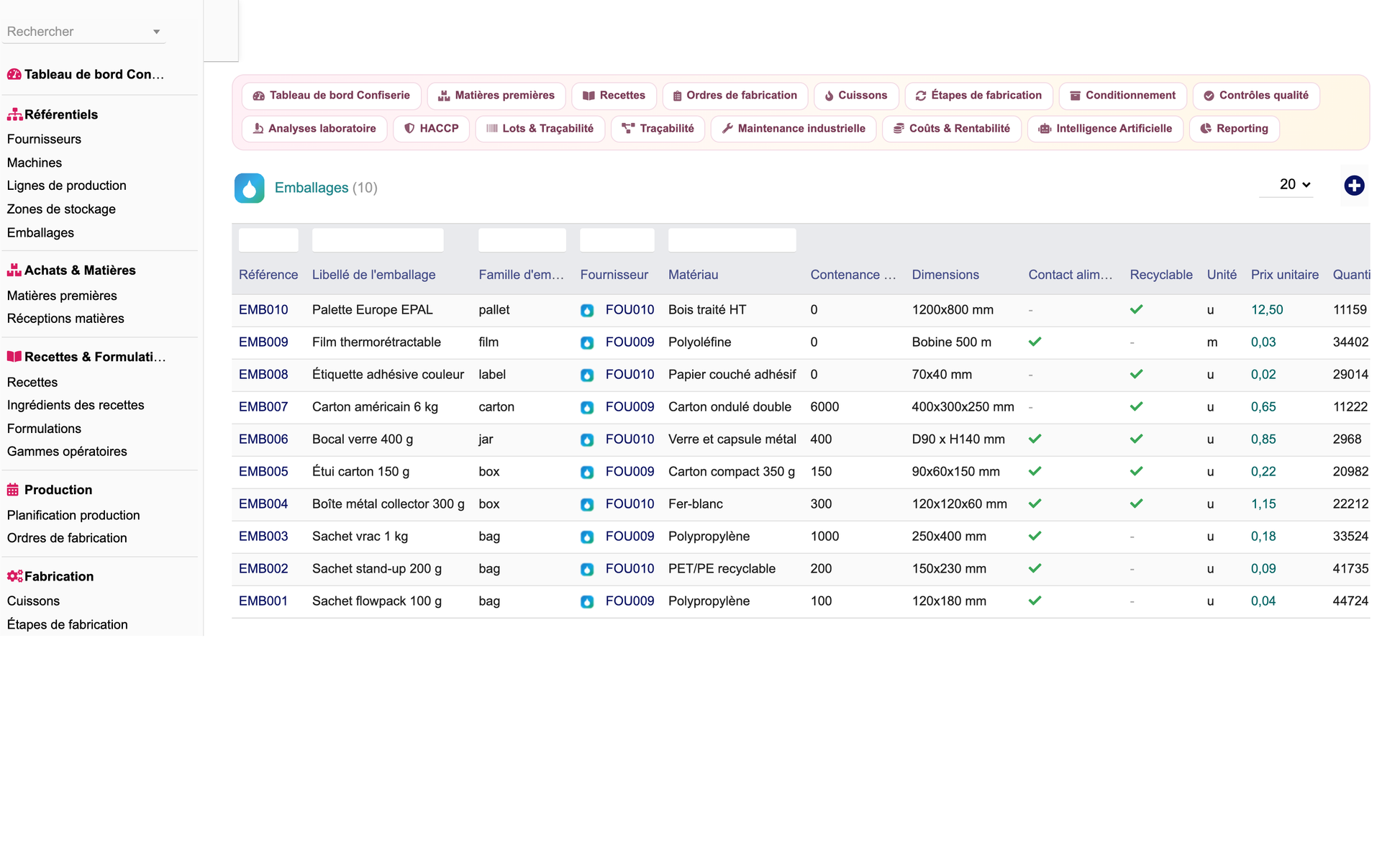The height and width of the screenshot is (866, 1400).
Task: Open the Ordres de fabrication tab
Action: coord(735,96)
